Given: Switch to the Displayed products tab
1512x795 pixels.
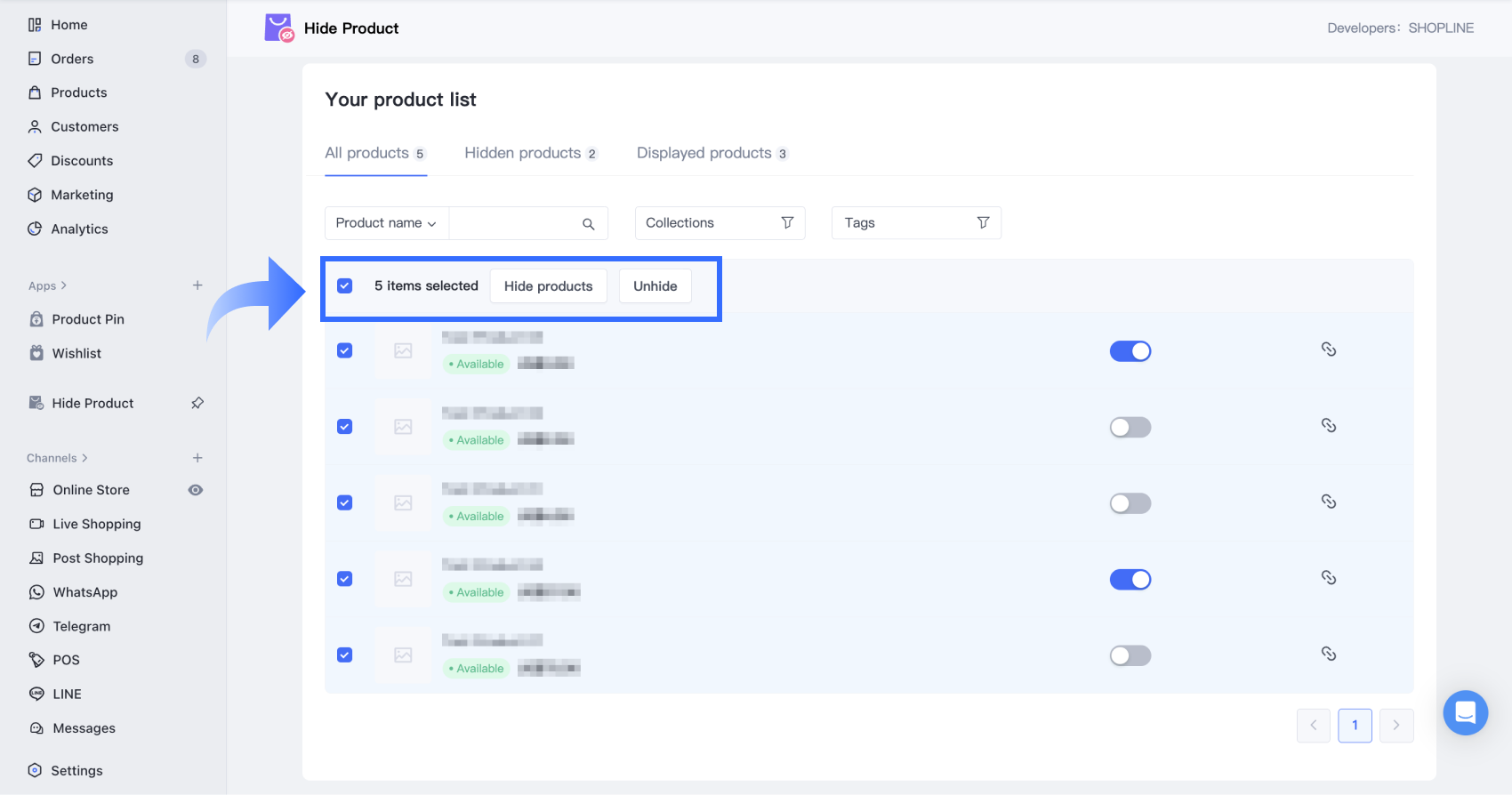Looking at the screenshot, I should [712, 153].
